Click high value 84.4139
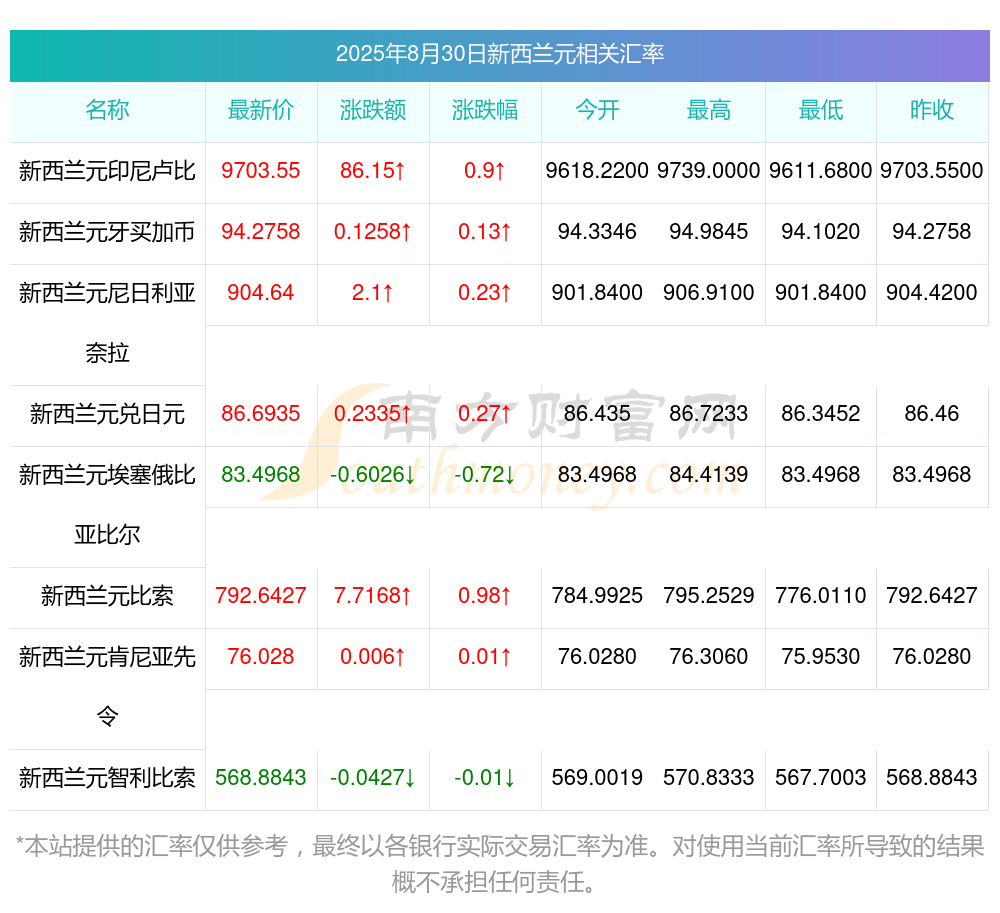Screen dimensions: 1000x913 click(x=709, y=475)
